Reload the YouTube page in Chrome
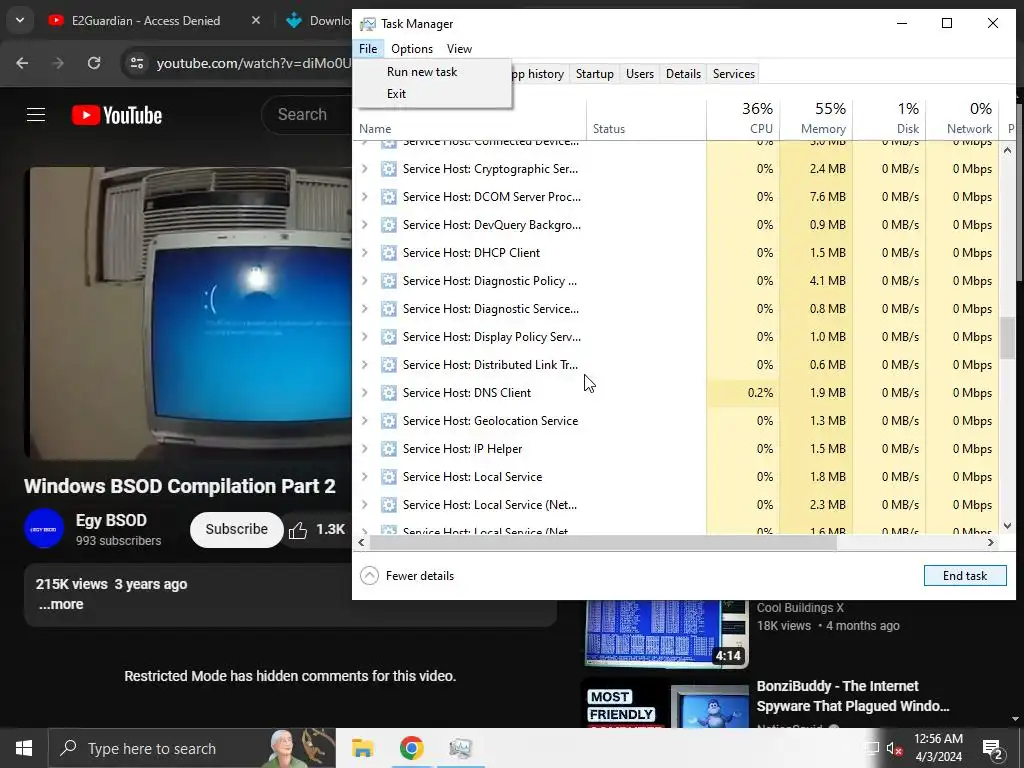1024x768 pixels. click(94, 63)
